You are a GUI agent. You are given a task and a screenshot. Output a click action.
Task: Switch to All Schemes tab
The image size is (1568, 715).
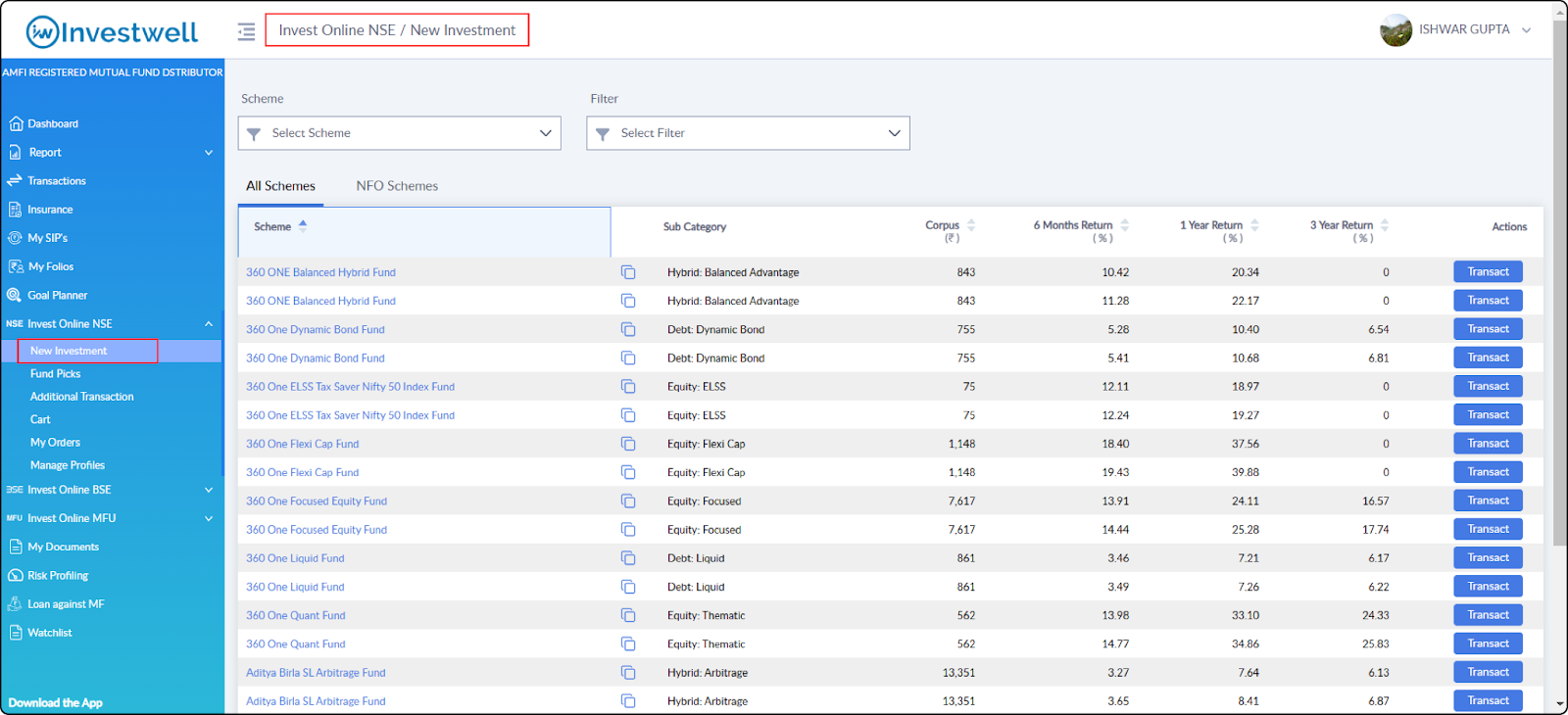tap(280, 186)
